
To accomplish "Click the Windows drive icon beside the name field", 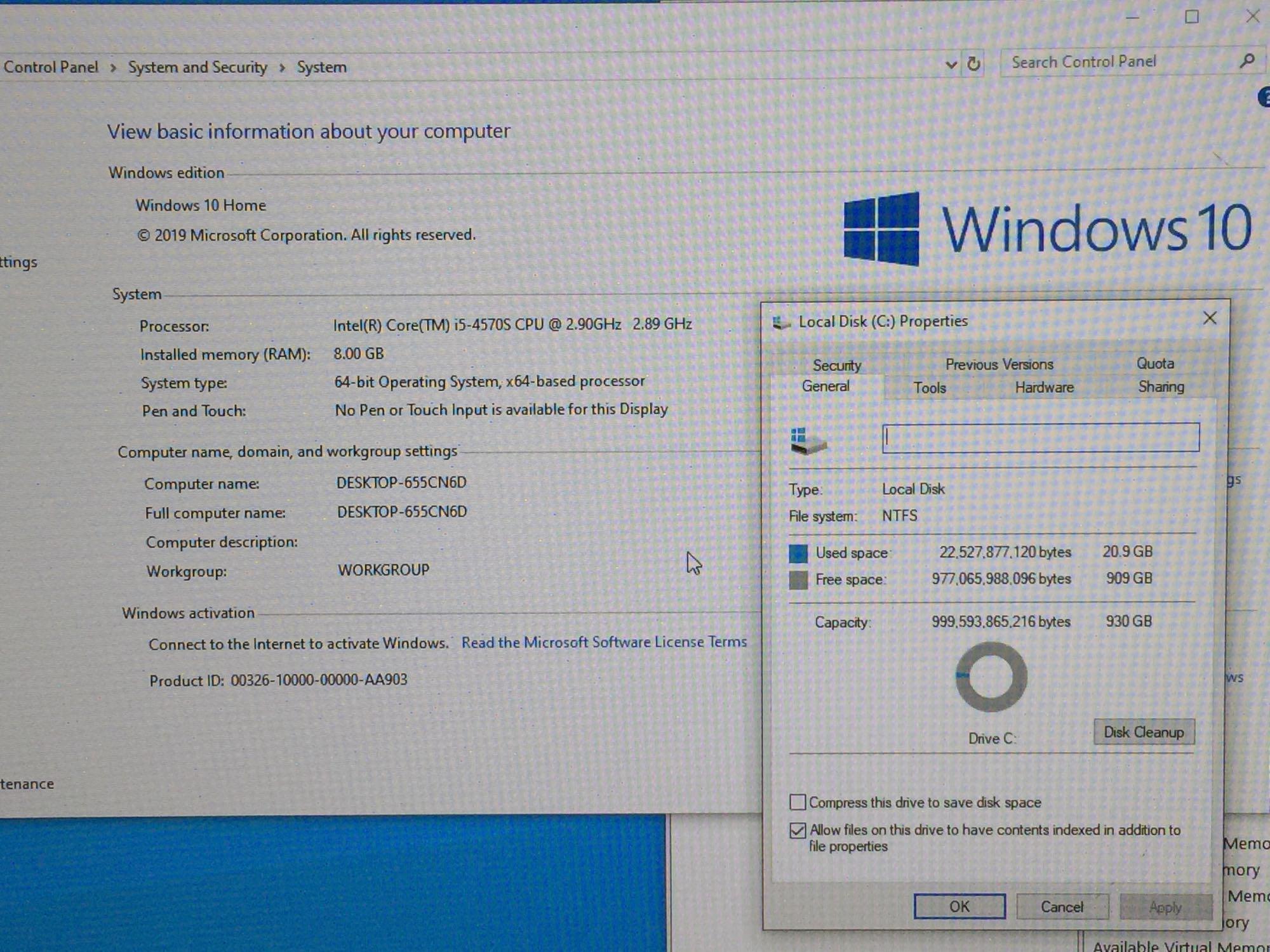I will 808,440.
